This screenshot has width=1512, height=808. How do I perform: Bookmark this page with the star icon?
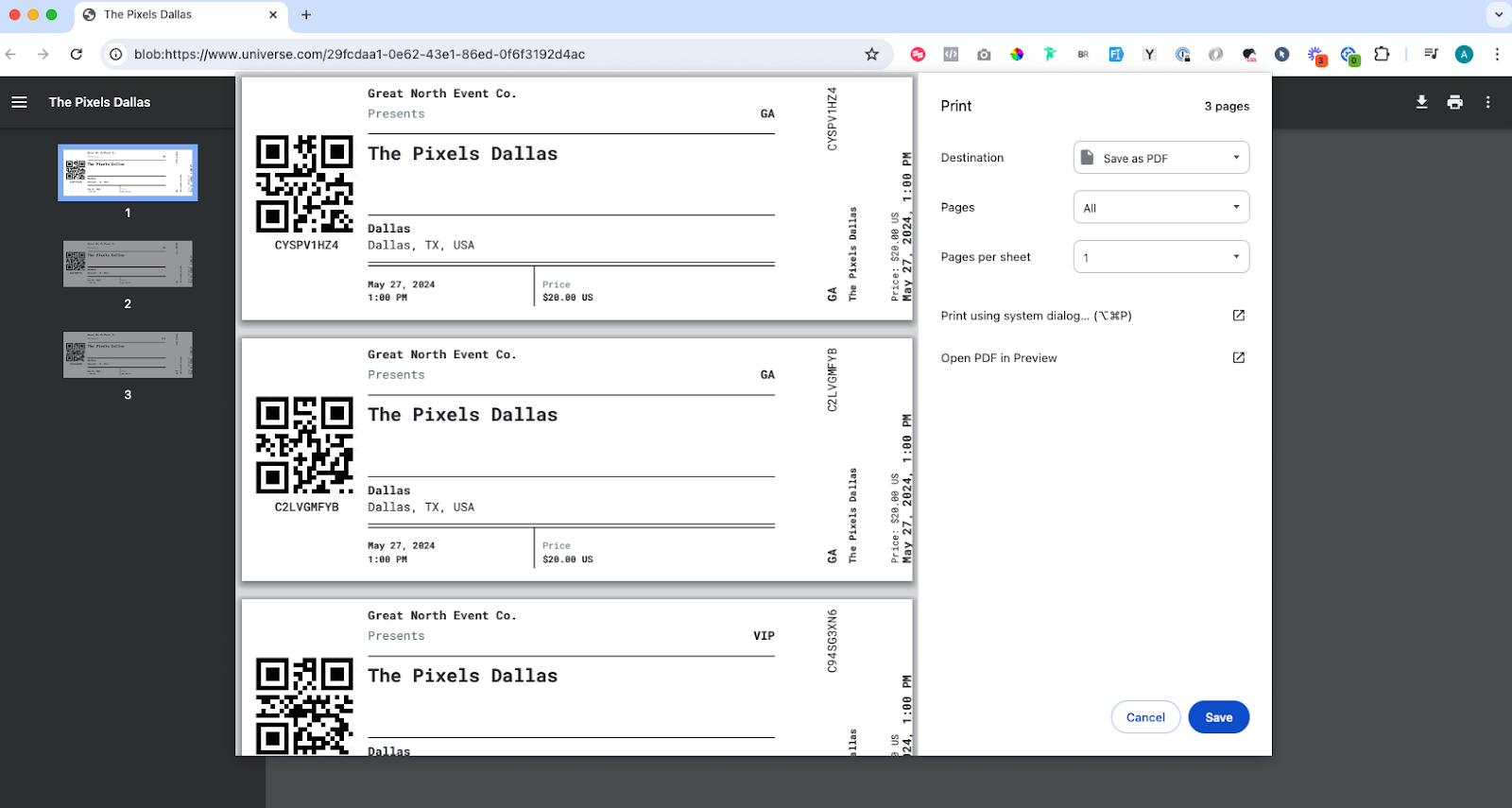(871, 54)
